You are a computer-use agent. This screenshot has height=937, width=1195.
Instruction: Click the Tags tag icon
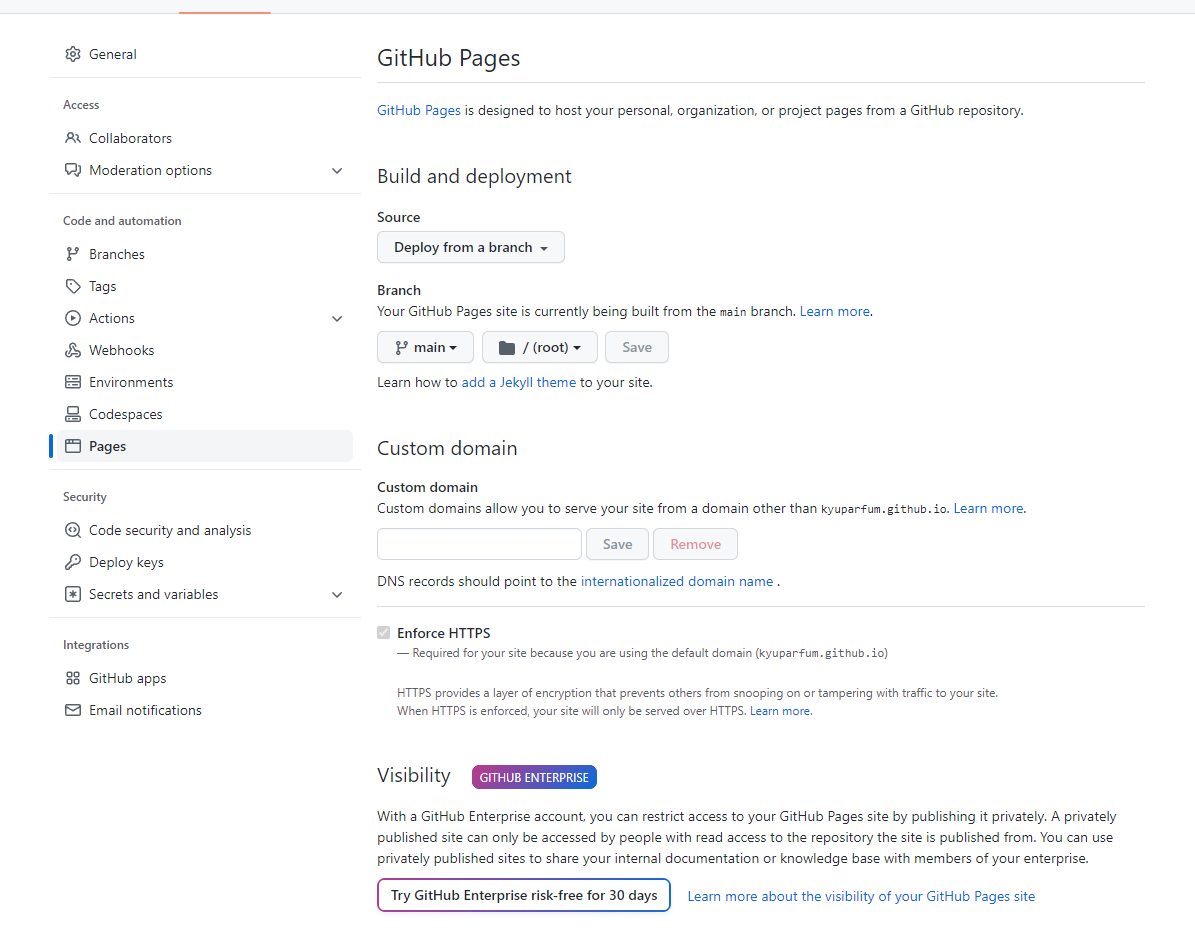click(72, 286)
